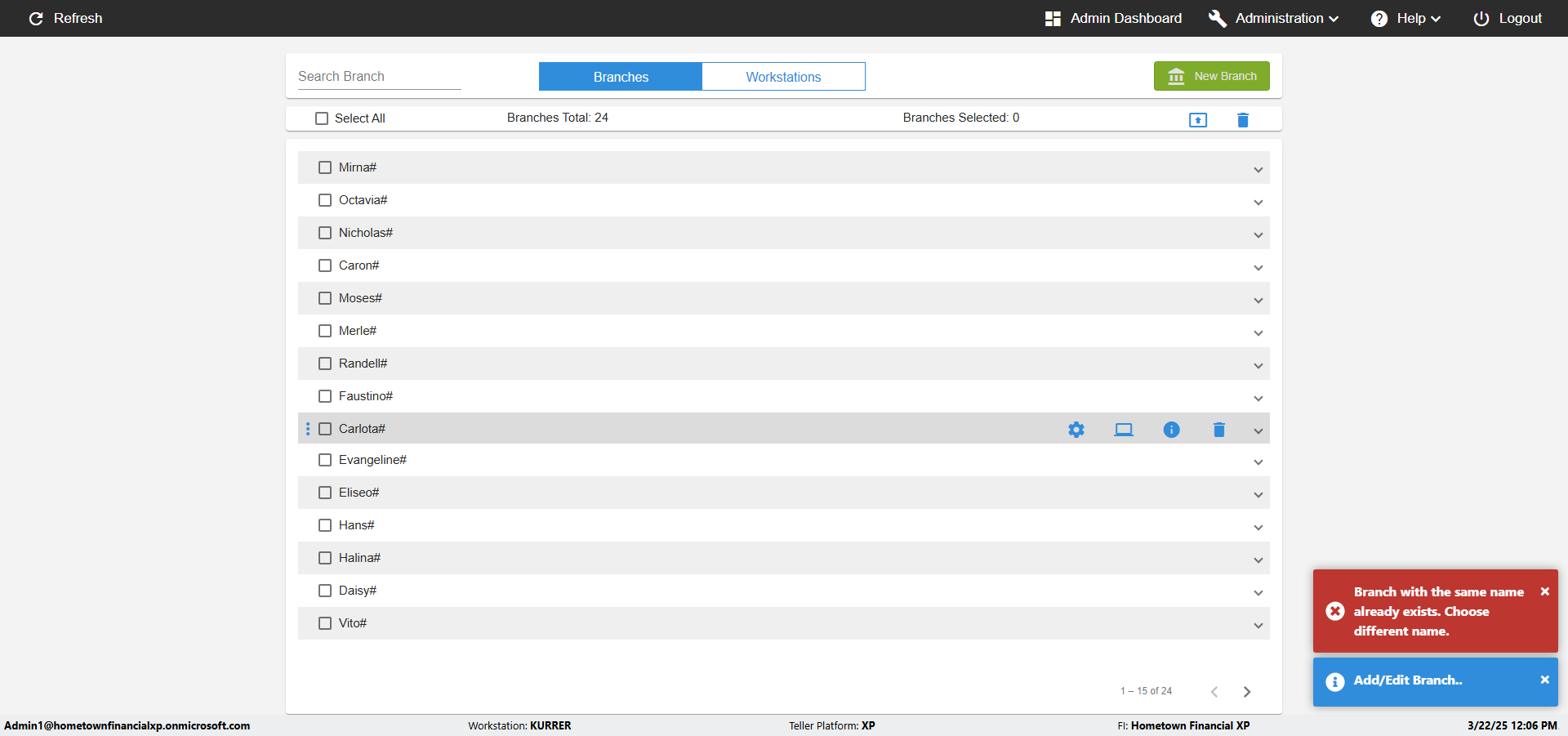1568x736 pixels.
Task: Select the Octavia# branch checkbox
Action: pyautogui.click(x=325, y=200)
